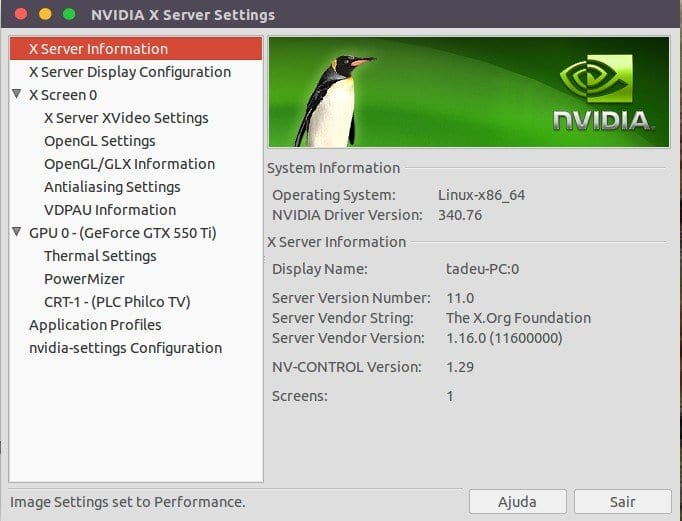The width and height of the screenshot is (682, 521).
Task: Collapse the GPU 0 tree arrow
Action: click(x=17, y=232)
